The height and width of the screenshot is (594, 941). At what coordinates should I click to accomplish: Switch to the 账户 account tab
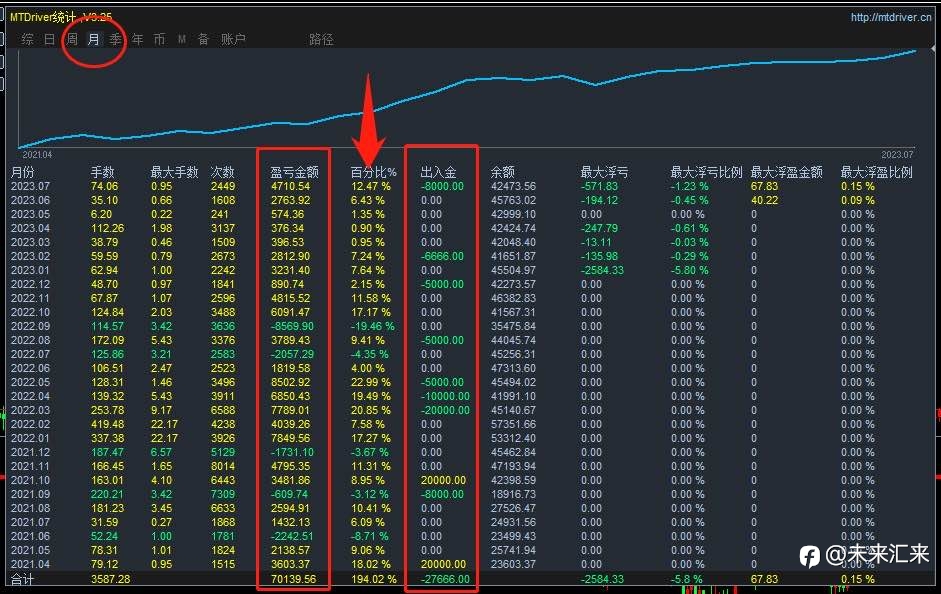click(233, 40)
